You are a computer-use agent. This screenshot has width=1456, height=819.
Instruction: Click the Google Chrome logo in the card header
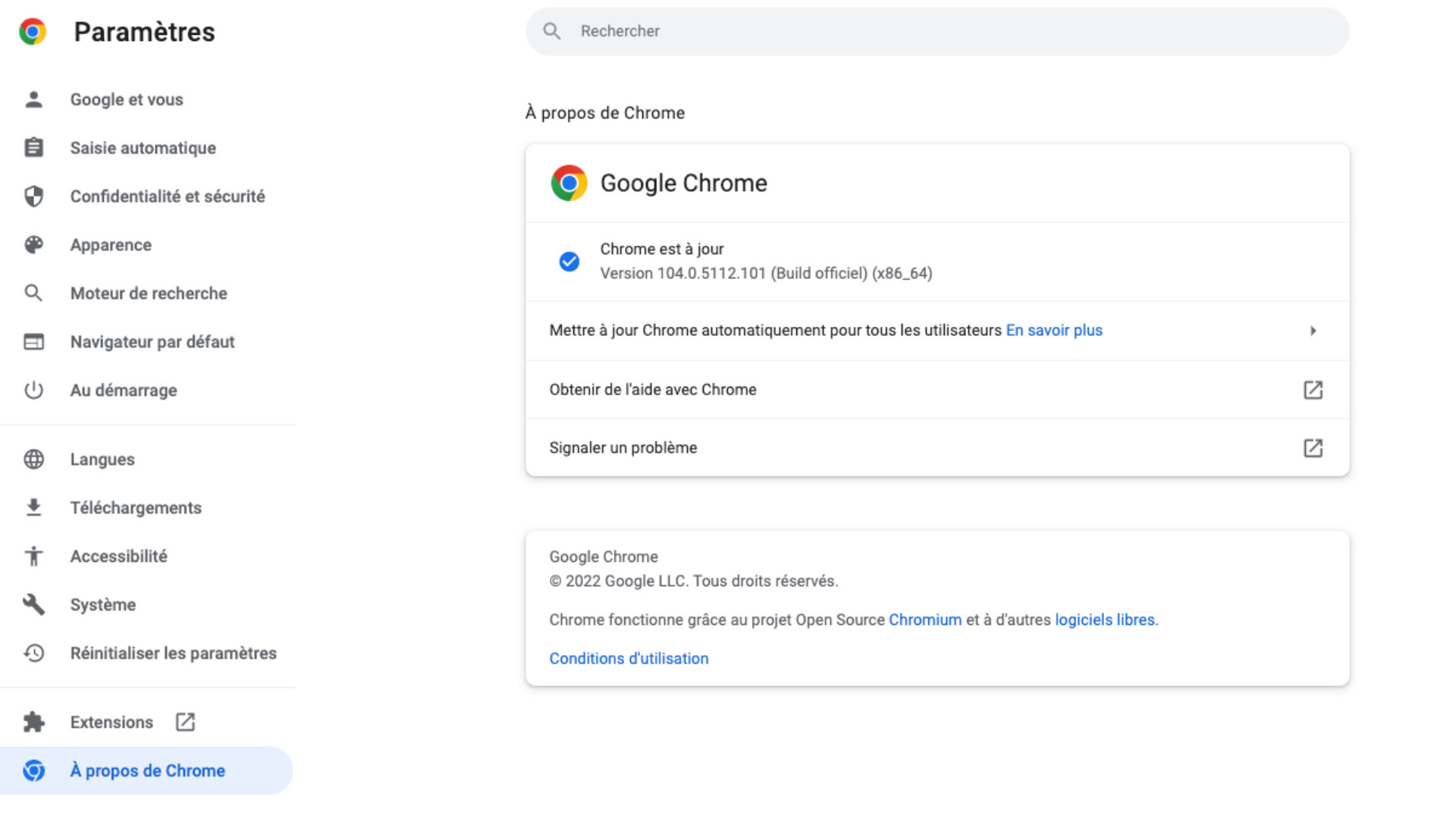coord(570,183)
